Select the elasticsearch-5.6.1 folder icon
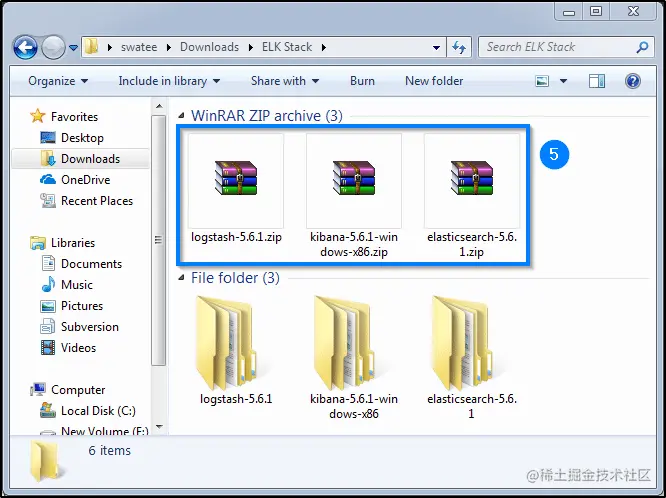The image size is (666, 498). click(x=463, y=343)
